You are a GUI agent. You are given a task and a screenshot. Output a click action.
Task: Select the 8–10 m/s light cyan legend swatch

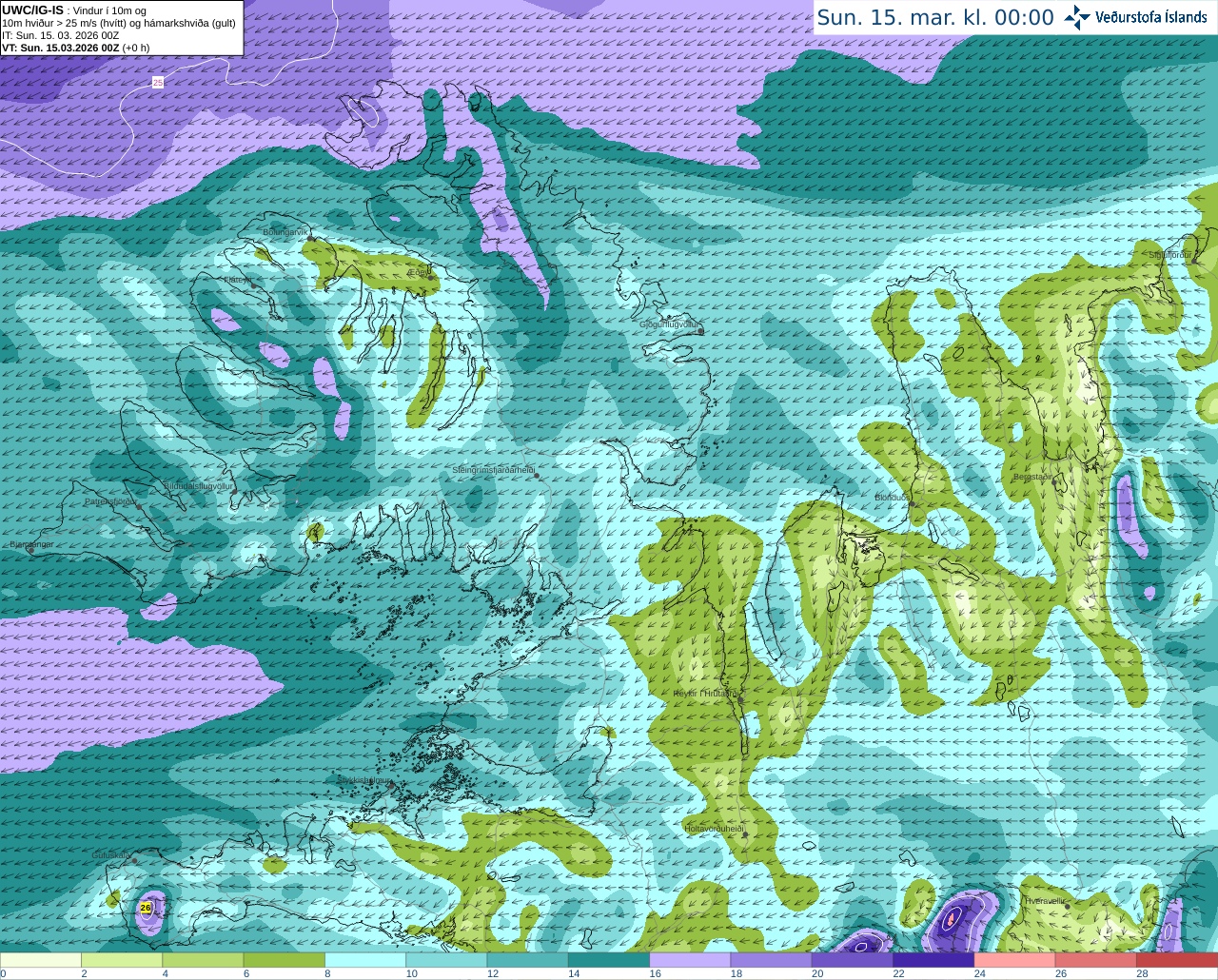pyautogui.click(x=365, y=960)
